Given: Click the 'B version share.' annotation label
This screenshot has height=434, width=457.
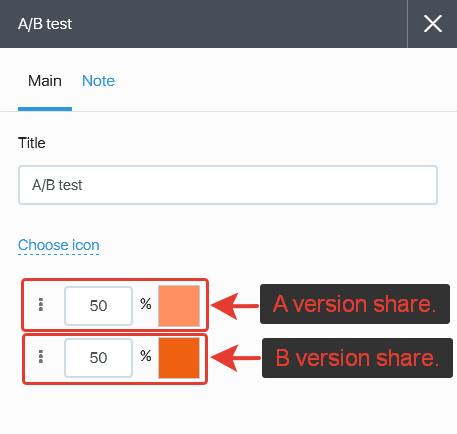Looking at the screenshot, I should coord(357,358).
